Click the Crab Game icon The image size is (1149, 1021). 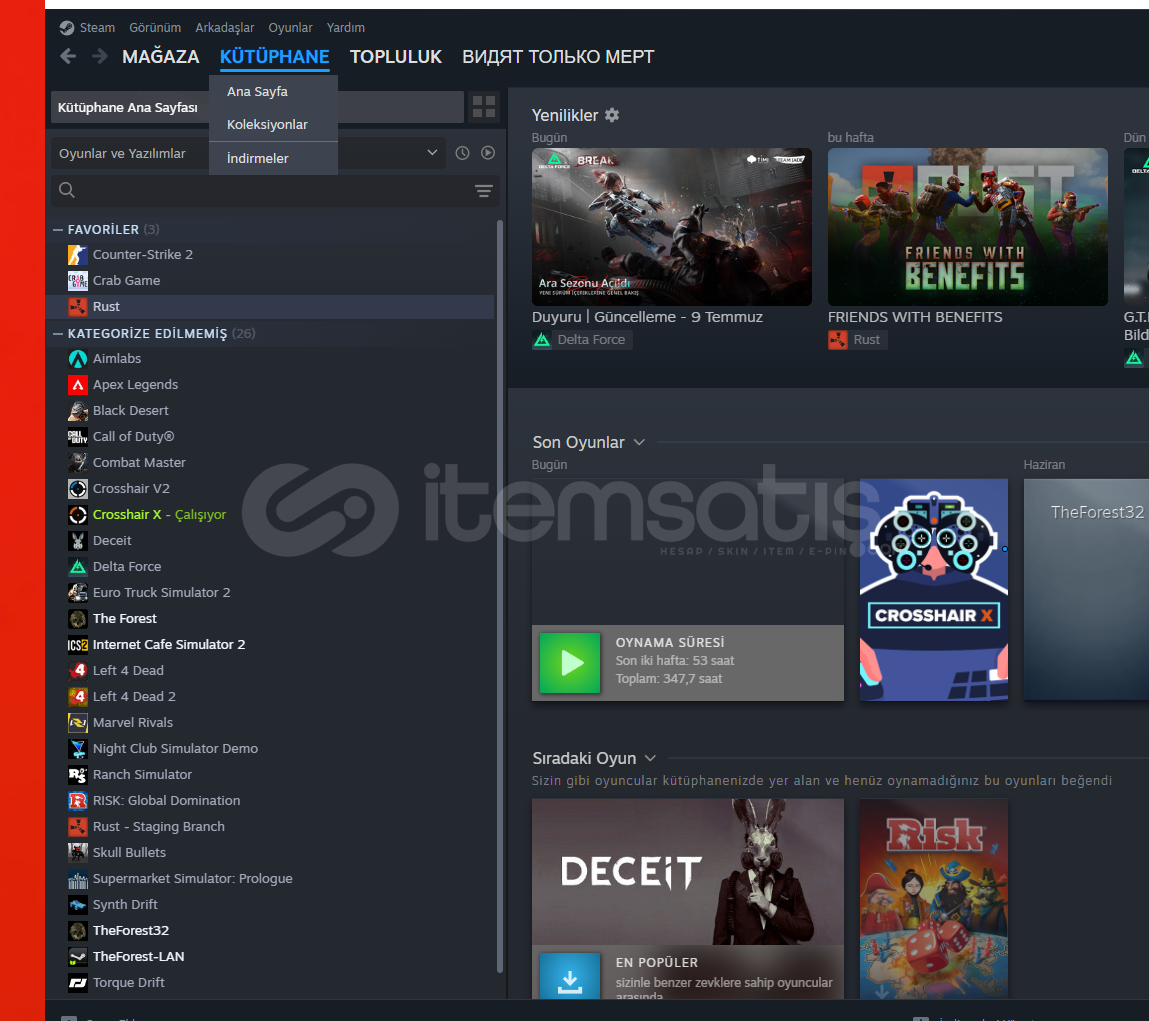click(78, 281)
